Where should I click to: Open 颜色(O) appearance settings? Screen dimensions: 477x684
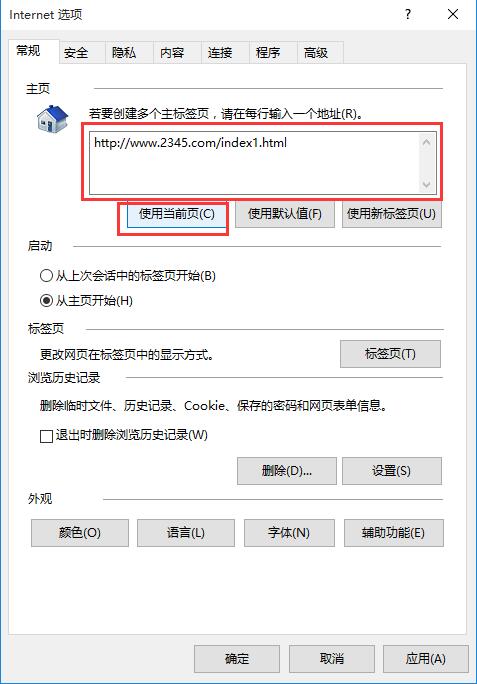(80, 533)
